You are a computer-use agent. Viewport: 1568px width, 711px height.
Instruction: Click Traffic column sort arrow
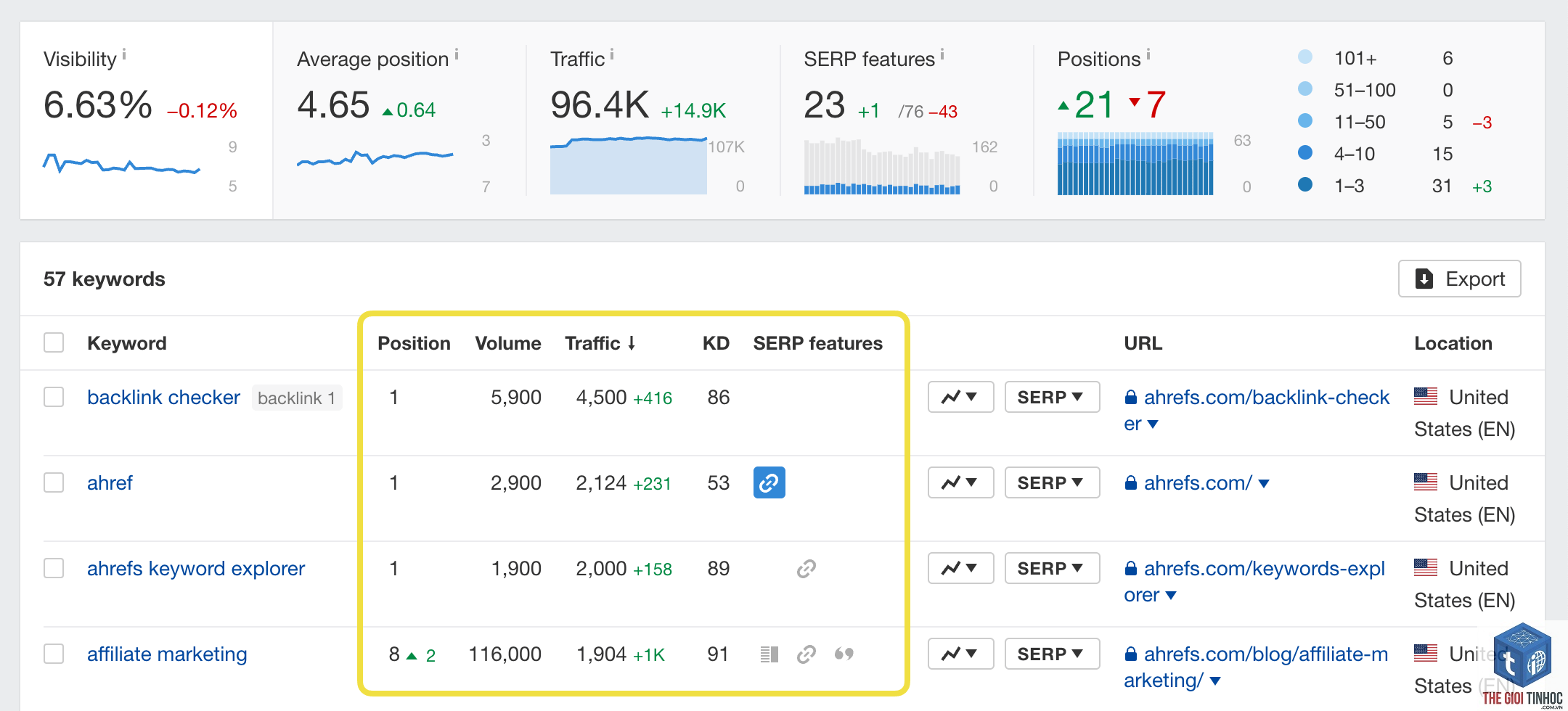point(632,343)
